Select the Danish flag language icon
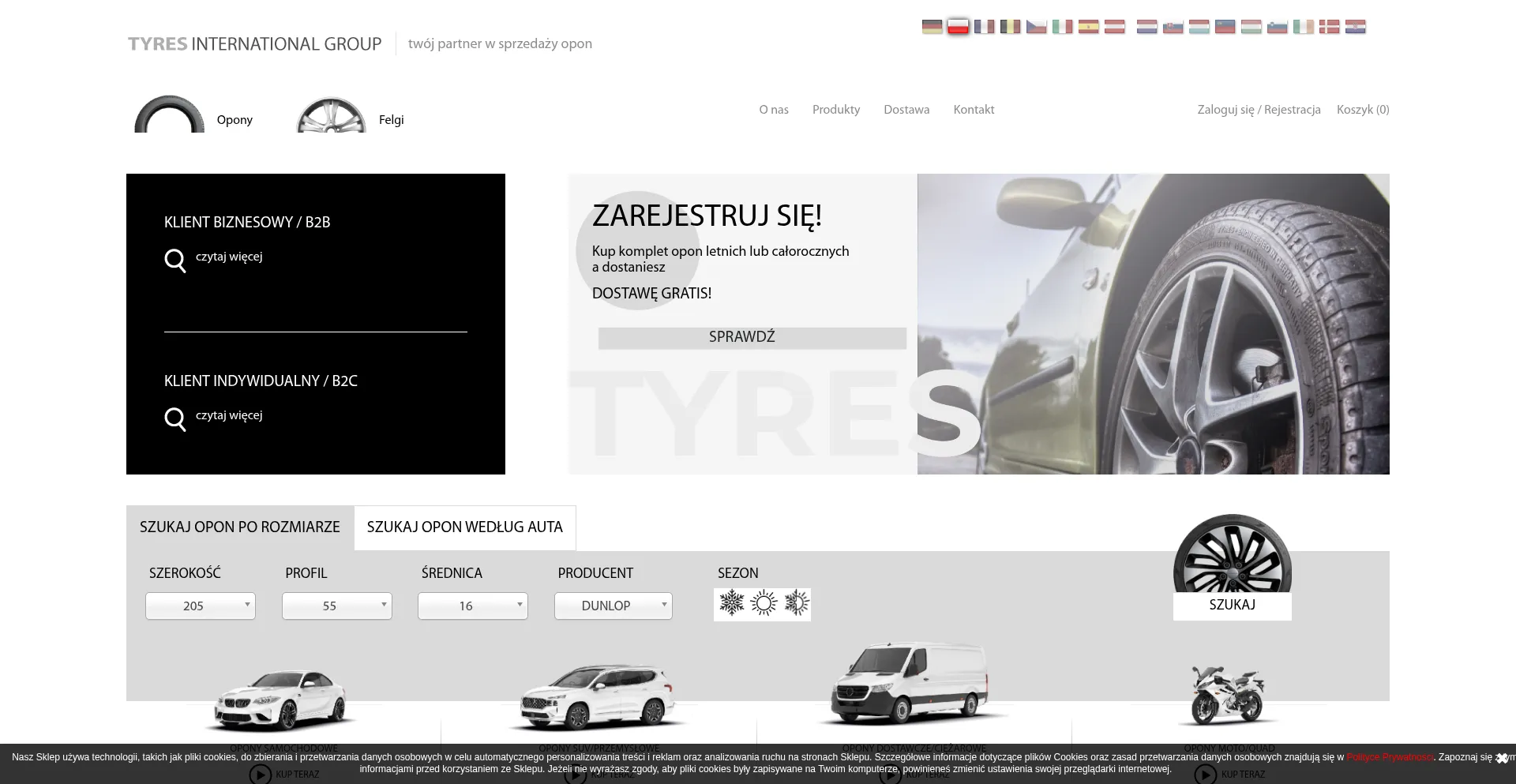The image size is (1516, 784). click(x=1329, y=27)
